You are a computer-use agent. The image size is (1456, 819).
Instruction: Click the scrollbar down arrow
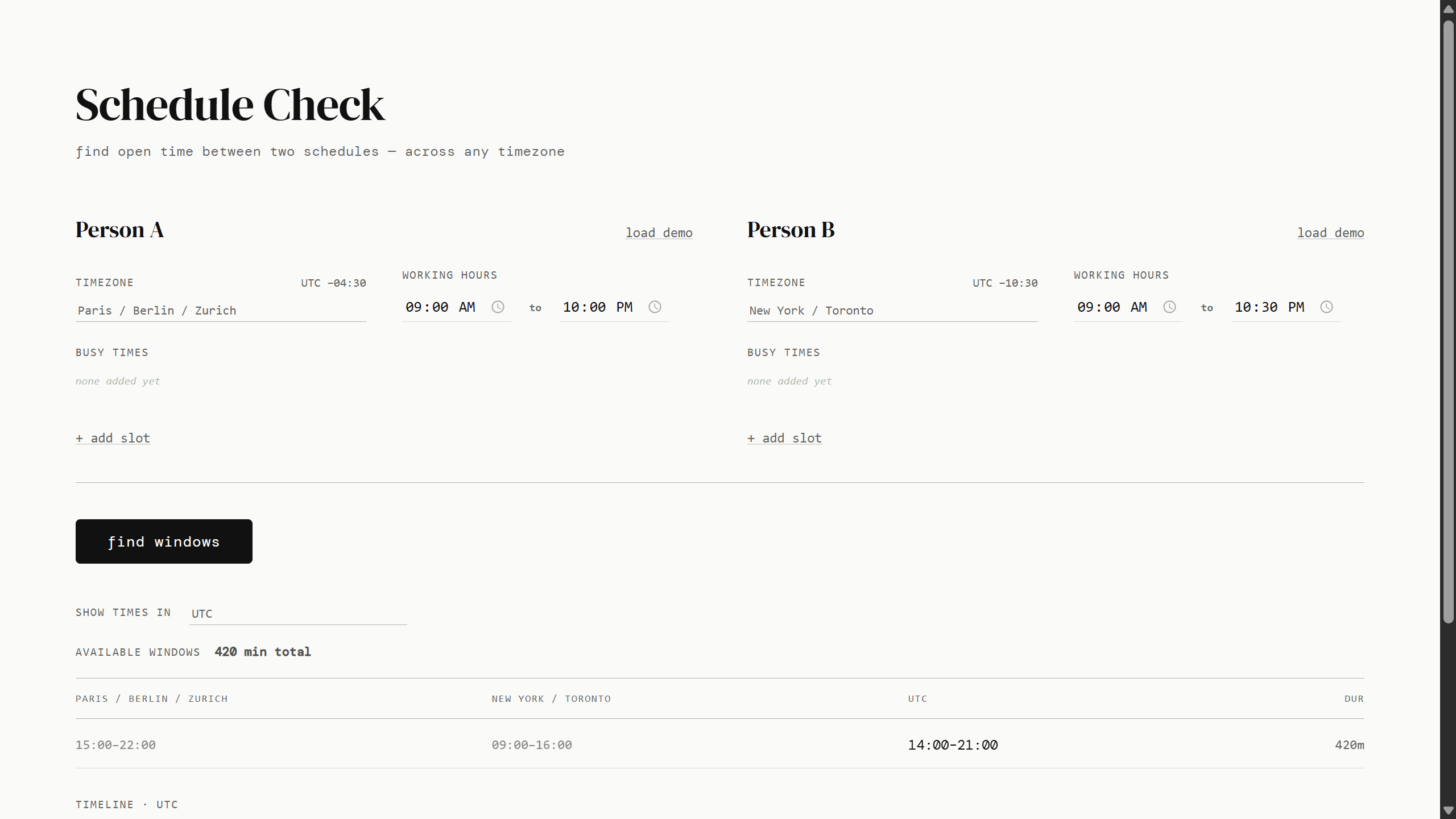(x=1448, y=810)
